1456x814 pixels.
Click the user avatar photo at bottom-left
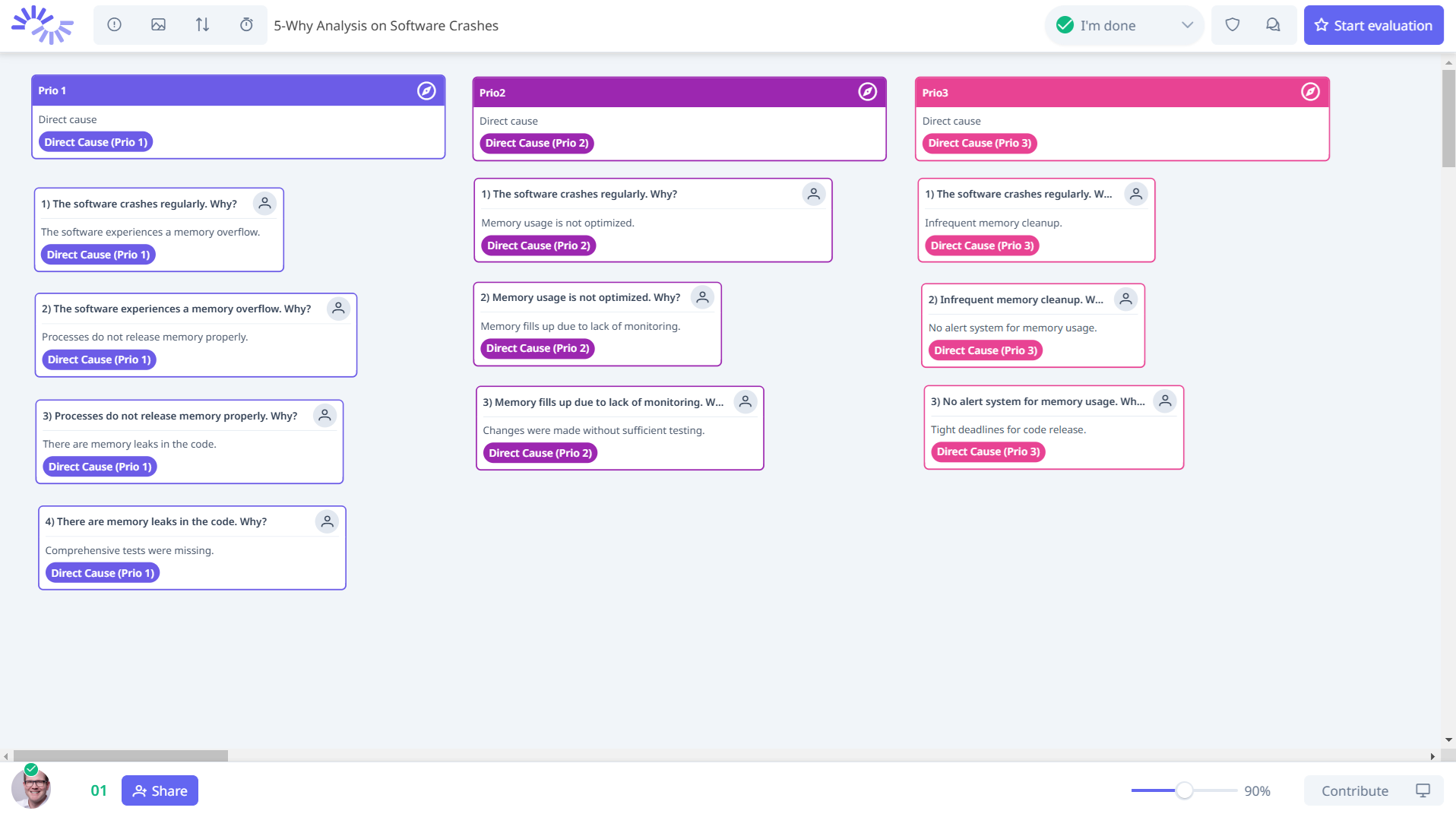pyautogui.click(x=31, y=788)
